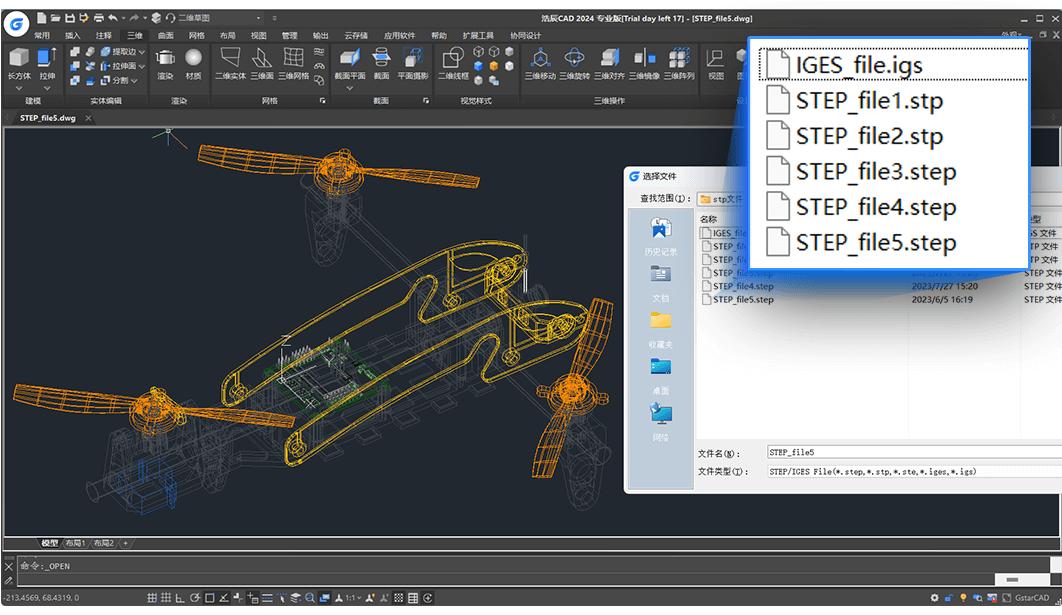Toggle the 模型 (Model) layout tab
The width and height of the screenshot is (1062, 615).
pyautogui.click(x=49, y=543)
